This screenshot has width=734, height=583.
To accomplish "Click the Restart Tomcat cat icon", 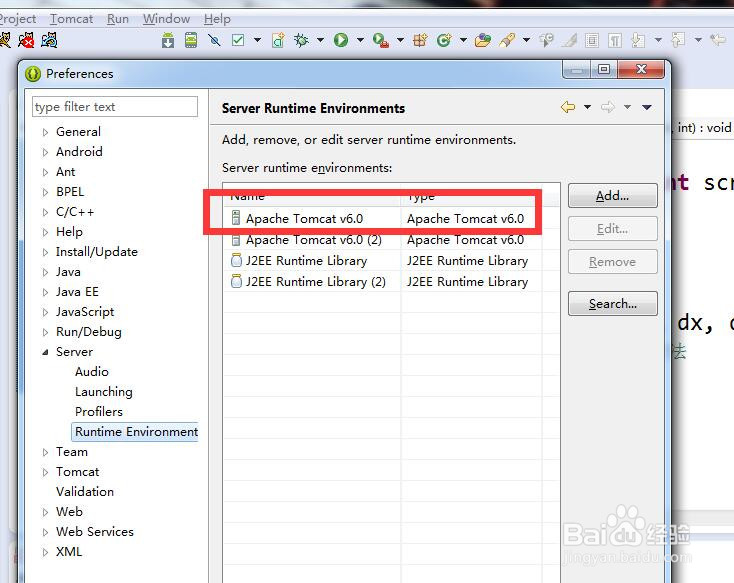I will (49, 40).
